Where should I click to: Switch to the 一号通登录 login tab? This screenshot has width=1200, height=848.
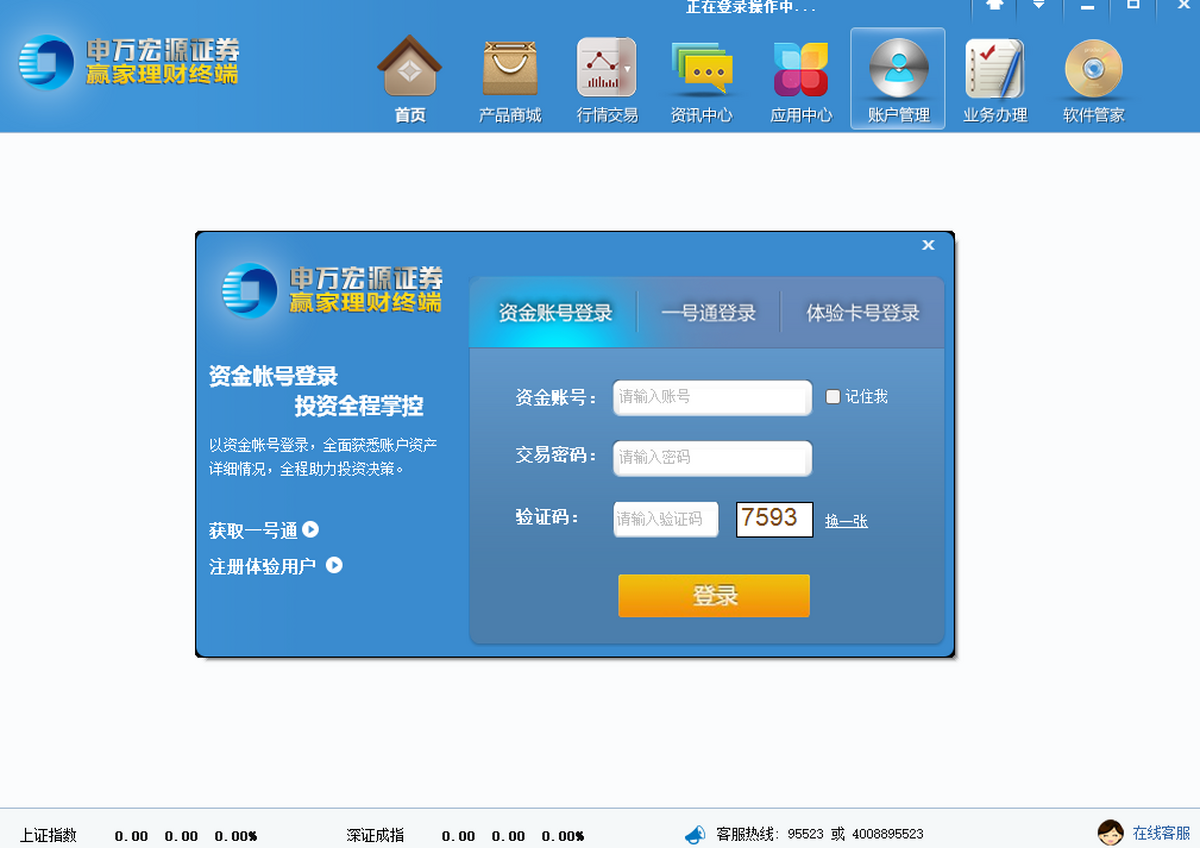click(x=707, y=312)
